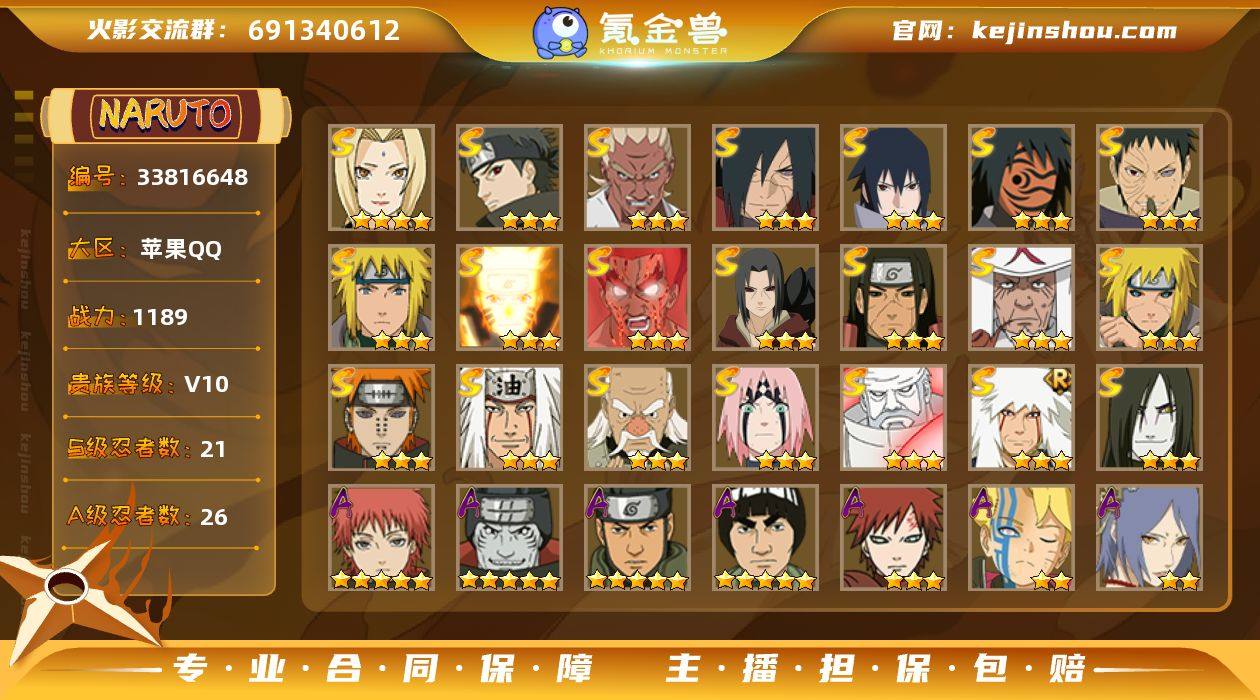1260x700 pixels.
Task: Select the S-rank white-haired ninja with R badge
Action: pos(1021,418)
